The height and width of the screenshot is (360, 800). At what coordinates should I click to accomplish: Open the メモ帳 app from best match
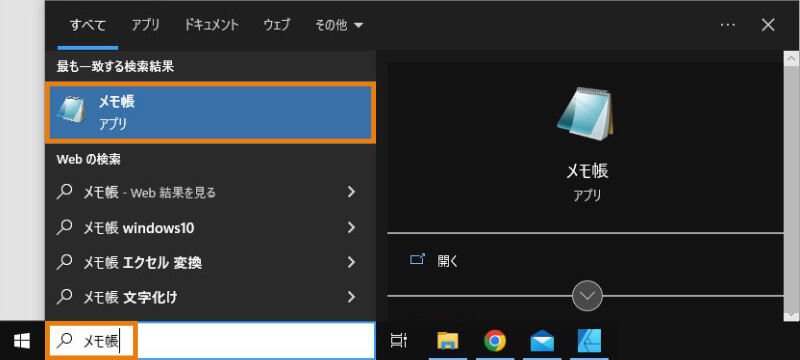click(211, 113)
